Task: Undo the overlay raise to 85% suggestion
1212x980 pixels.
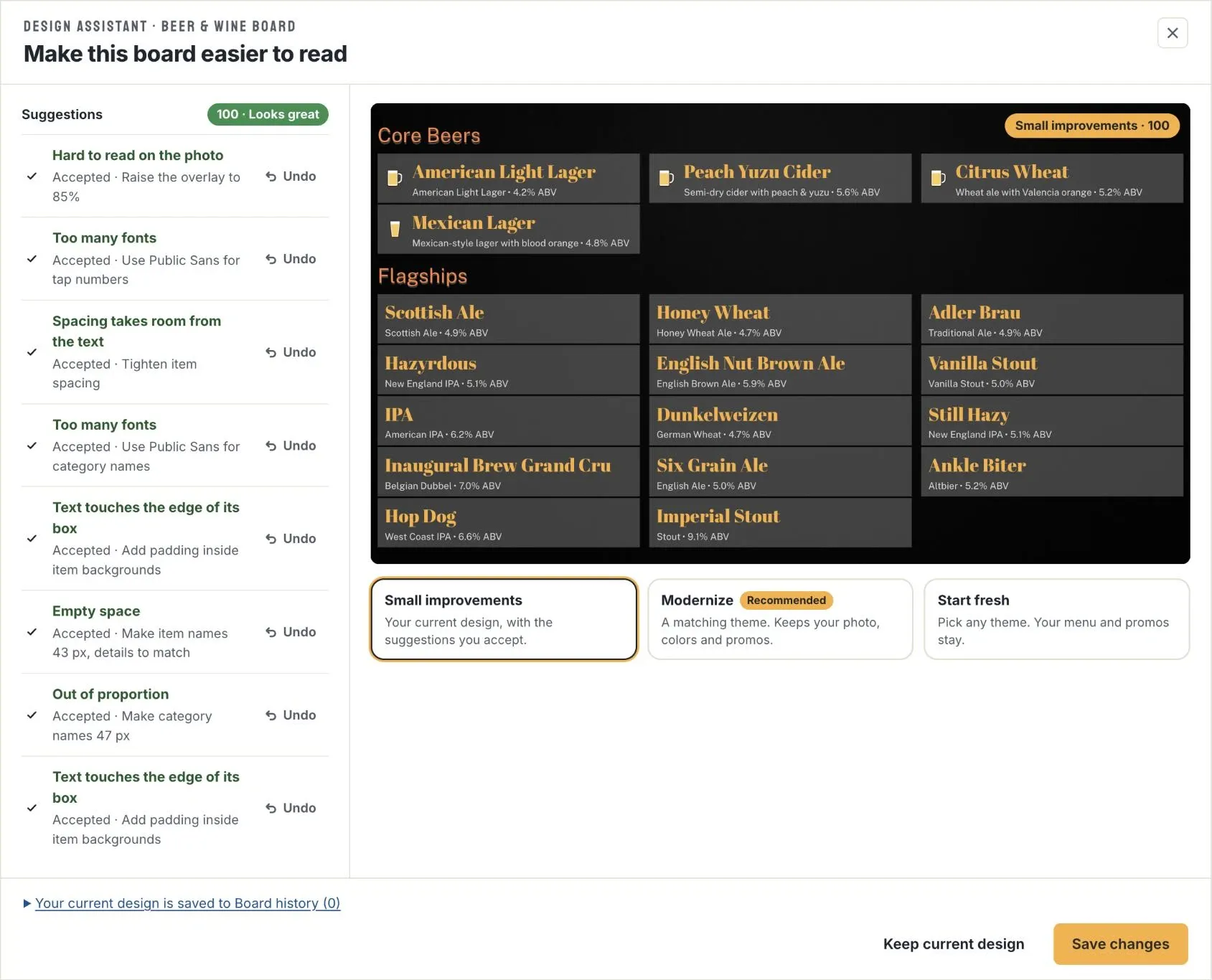Action: coord(291,176)
